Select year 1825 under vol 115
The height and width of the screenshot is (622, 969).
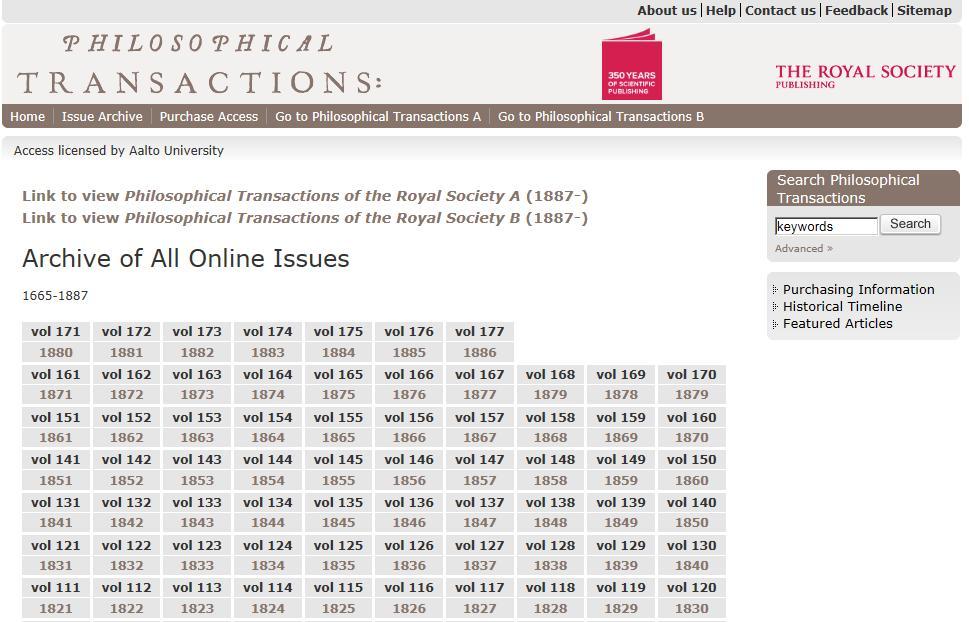338,608
